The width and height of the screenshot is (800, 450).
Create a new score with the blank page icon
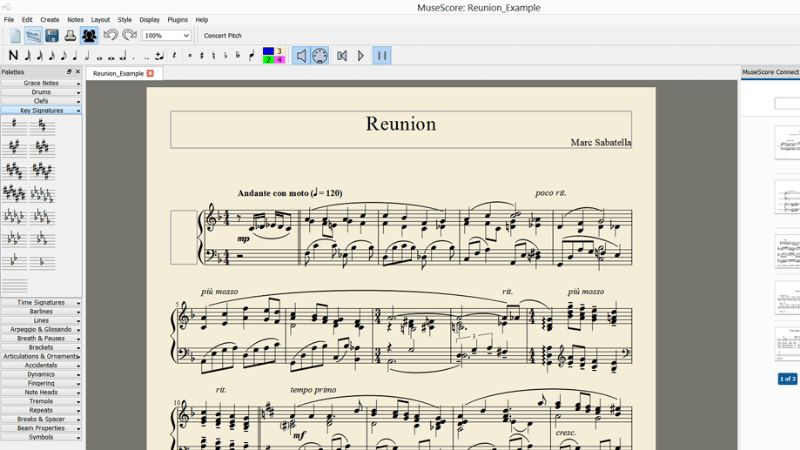15,36
